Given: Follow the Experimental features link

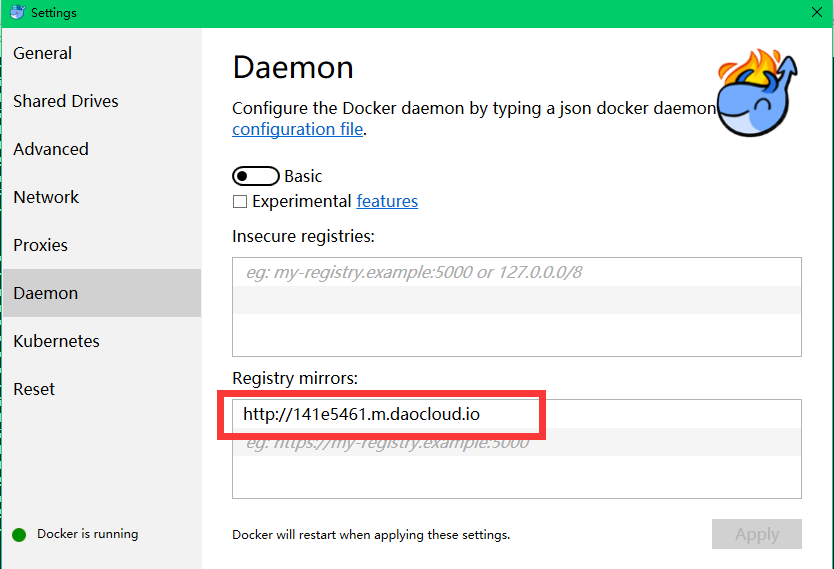Looking at the screenshot, I should click(x=387, y=201).
